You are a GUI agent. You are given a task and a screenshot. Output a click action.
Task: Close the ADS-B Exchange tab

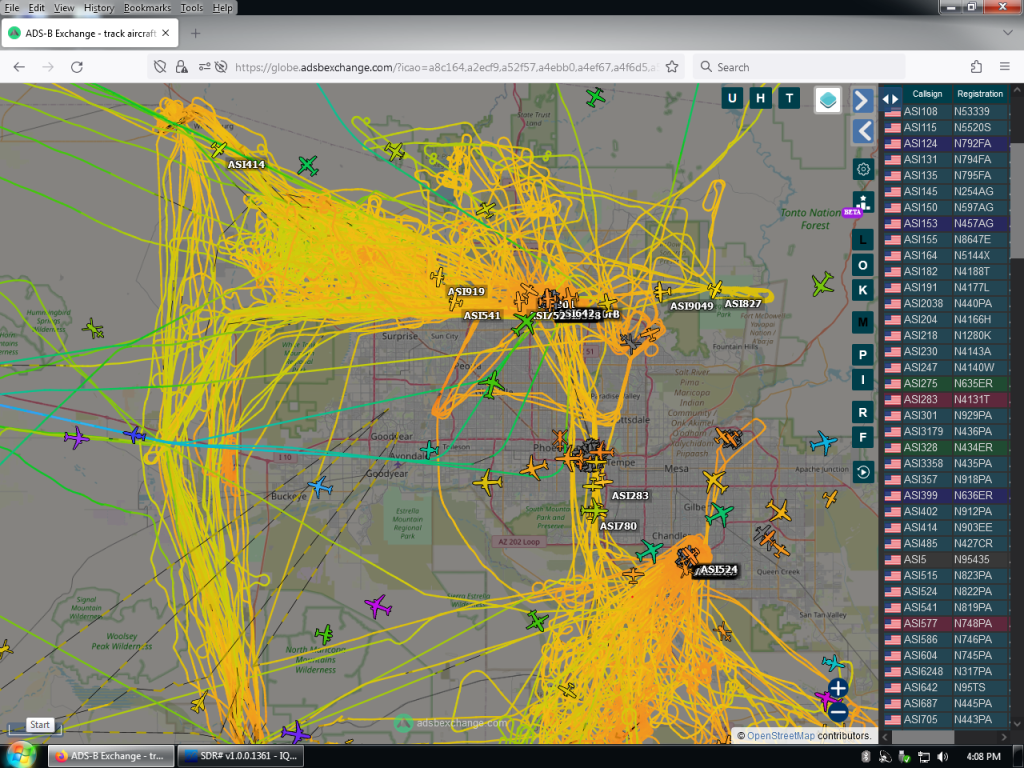pos(166,33)
